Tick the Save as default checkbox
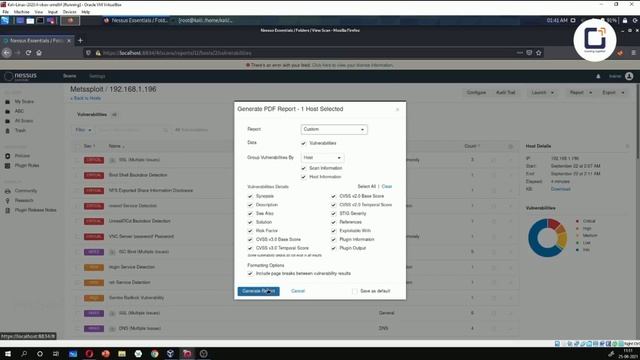 pos(355,291)
